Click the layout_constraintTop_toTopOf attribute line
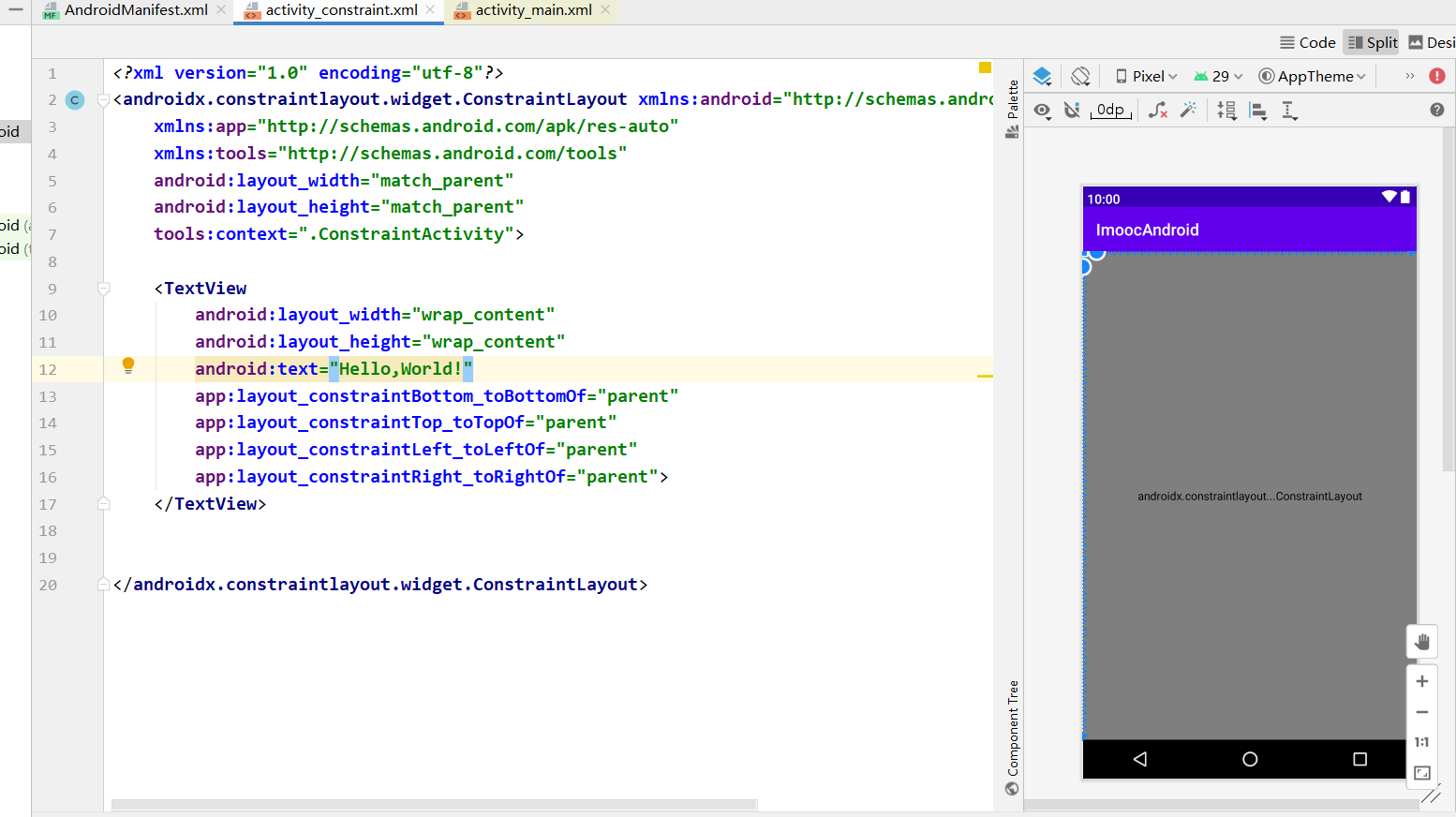This screenshot has height=817, width=1456. (x=406, y=423)
